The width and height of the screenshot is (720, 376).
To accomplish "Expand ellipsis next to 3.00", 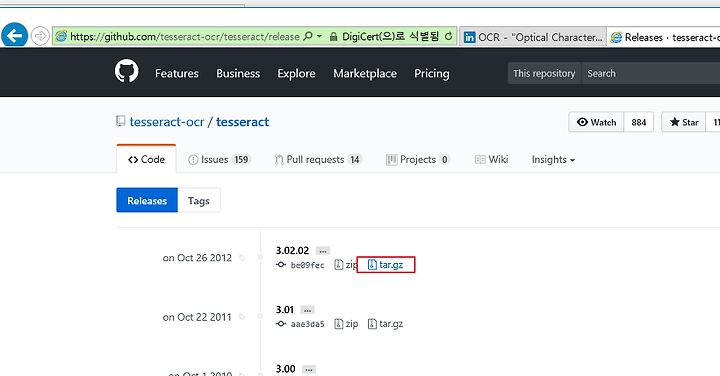I will (x=309, y=370).
